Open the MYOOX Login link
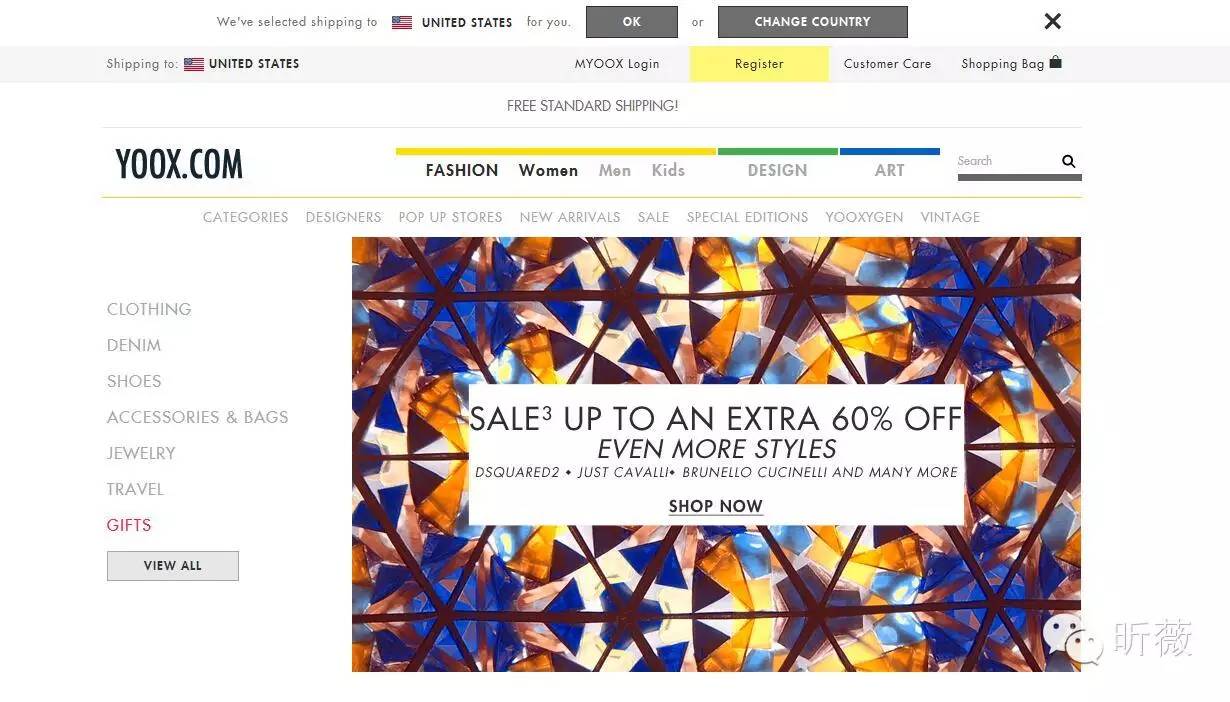The height and width of the screenshot is (702, 1230). click(616, 64)
